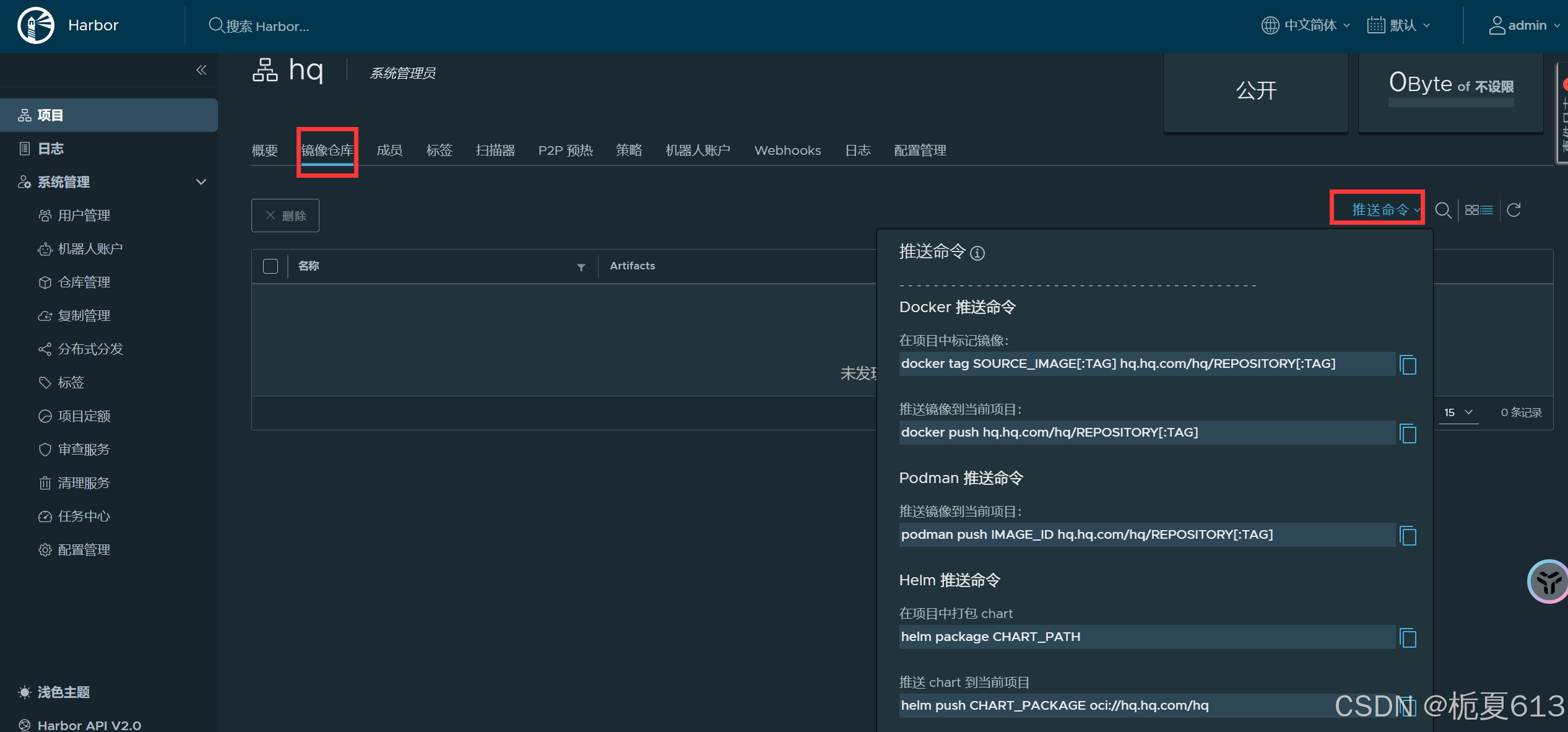The width and height of the screenshot is (1568, 732).
Task: Click the search magnifier icon in repository toolbar
Action: (1443, 210)
